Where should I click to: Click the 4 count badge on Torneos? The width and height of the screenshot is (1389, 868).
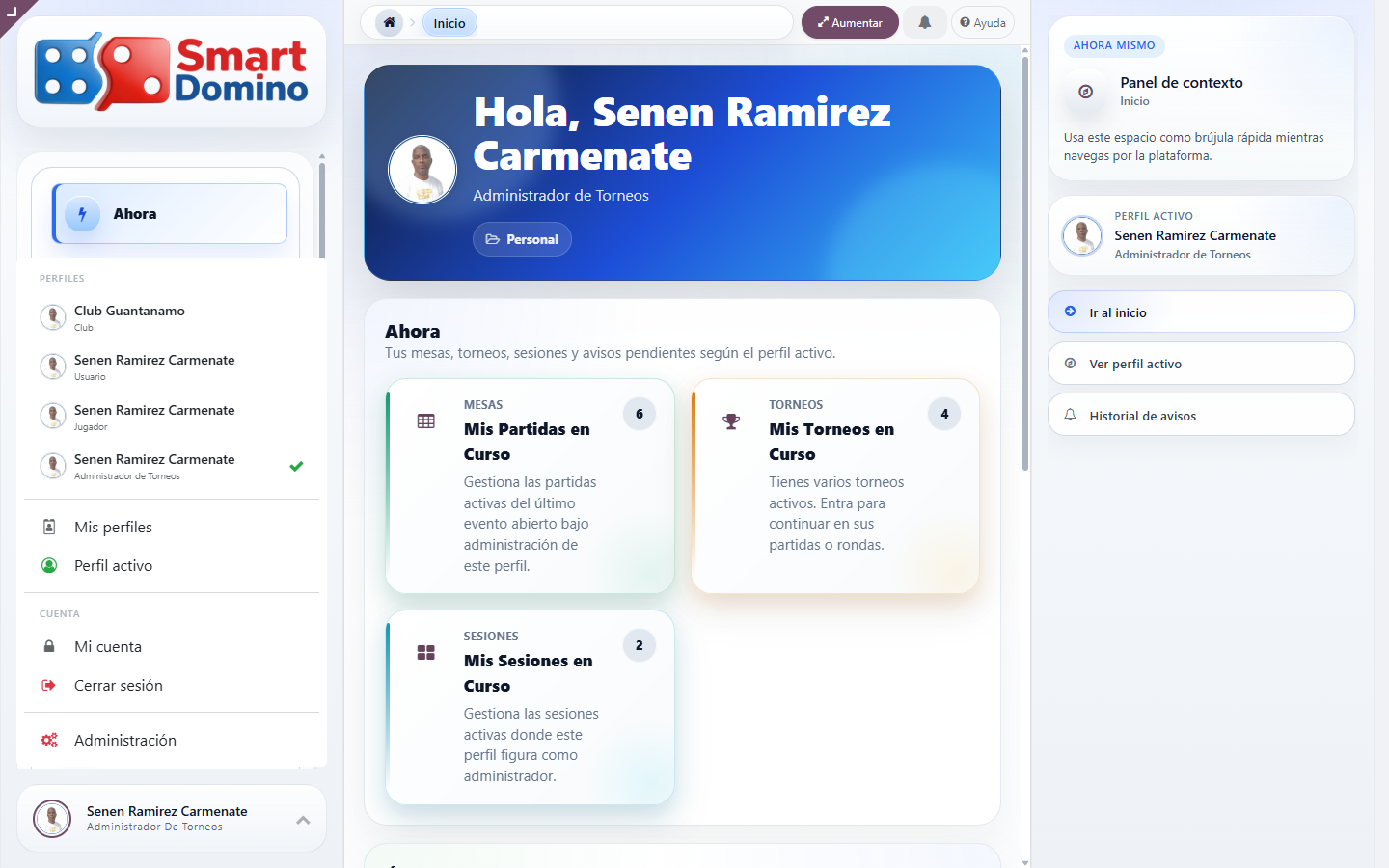pos(944,414)
